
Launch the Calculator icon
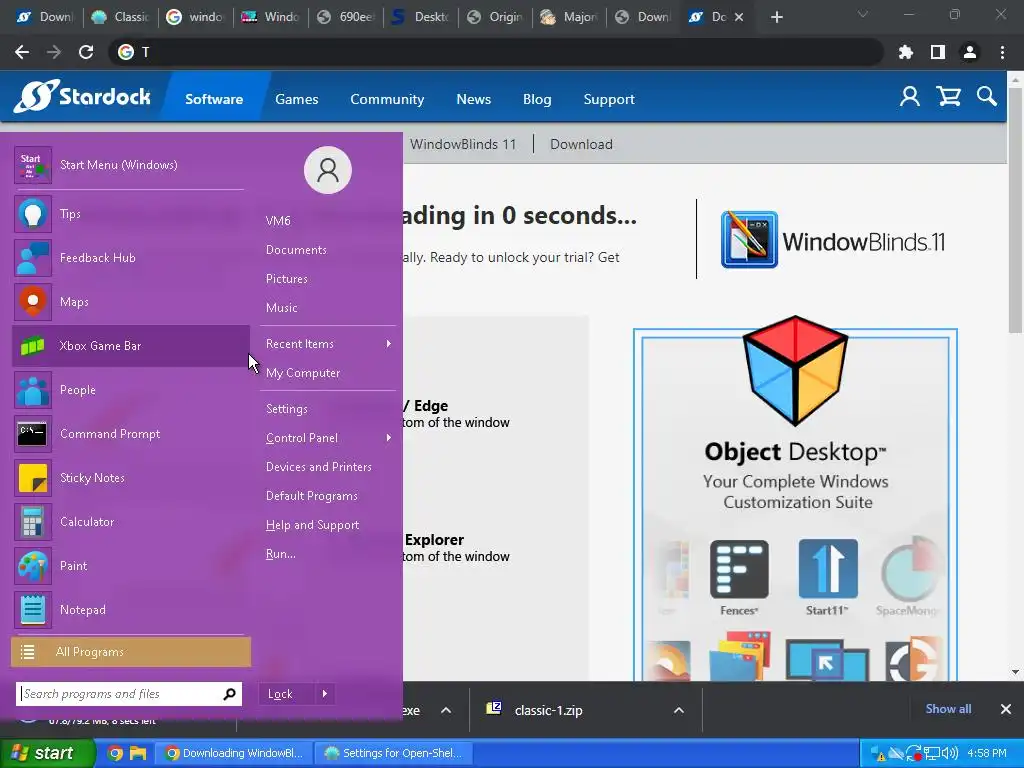[33, 522]
